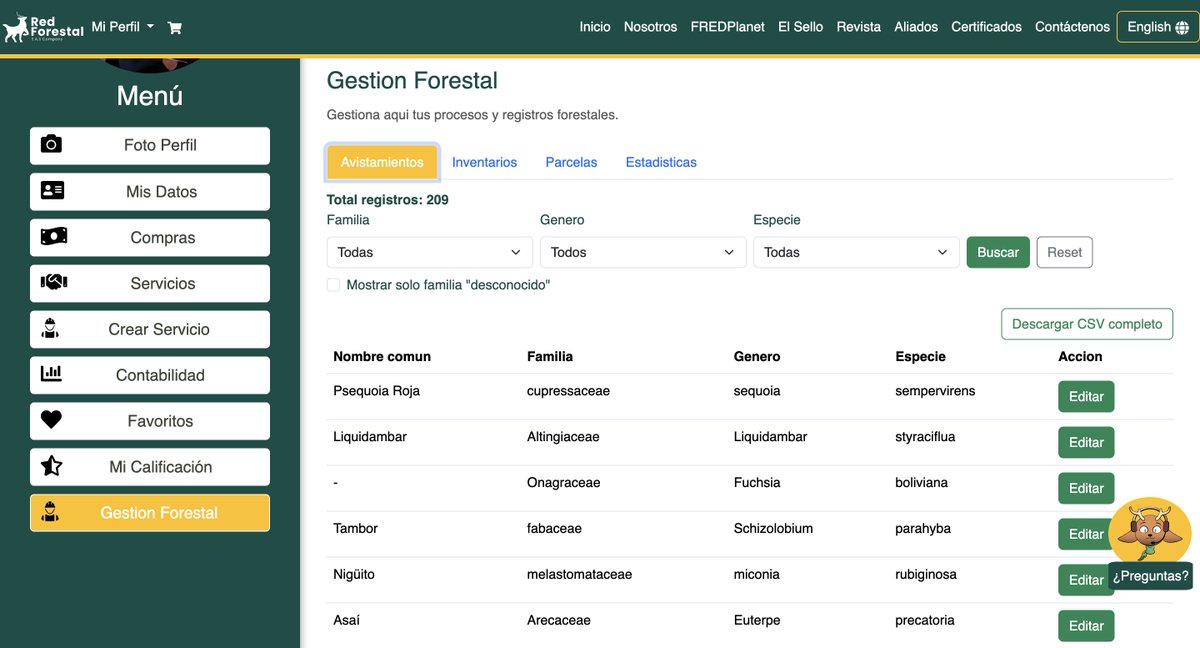Click the precatoria species cell

(x=925, y=620)
